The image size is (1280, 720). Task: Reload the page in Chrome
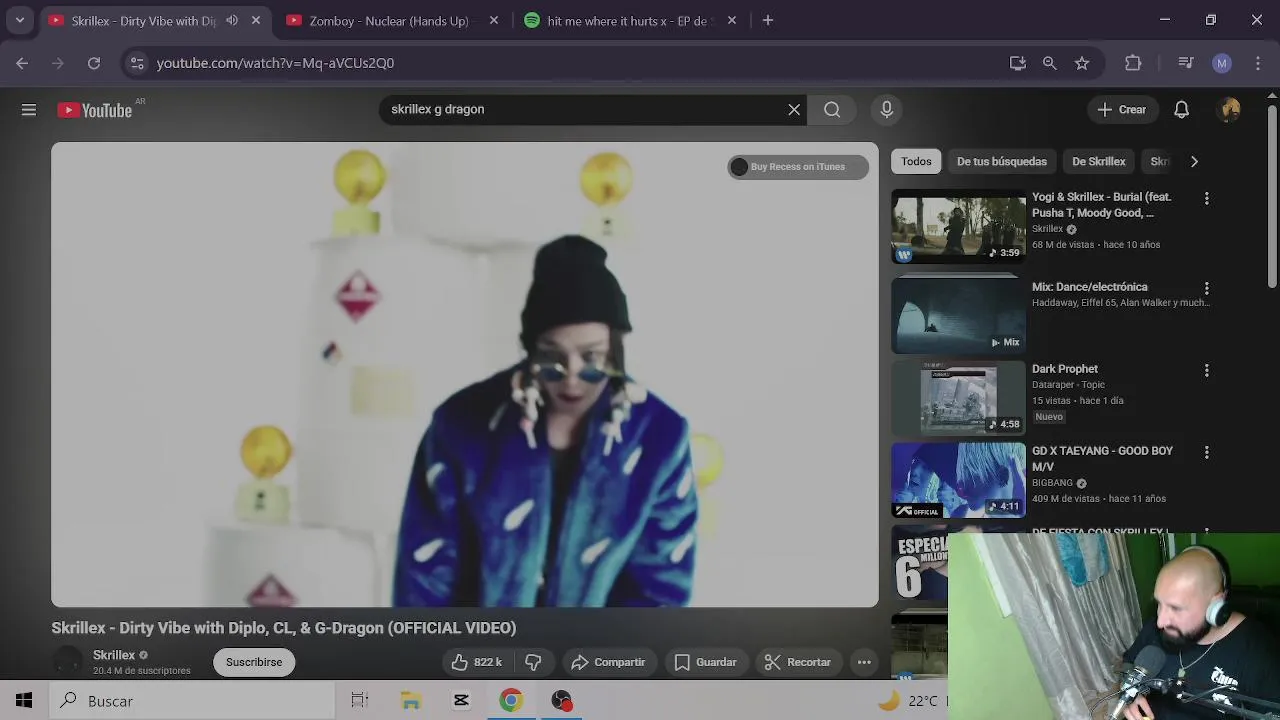[x=94, y=63]
